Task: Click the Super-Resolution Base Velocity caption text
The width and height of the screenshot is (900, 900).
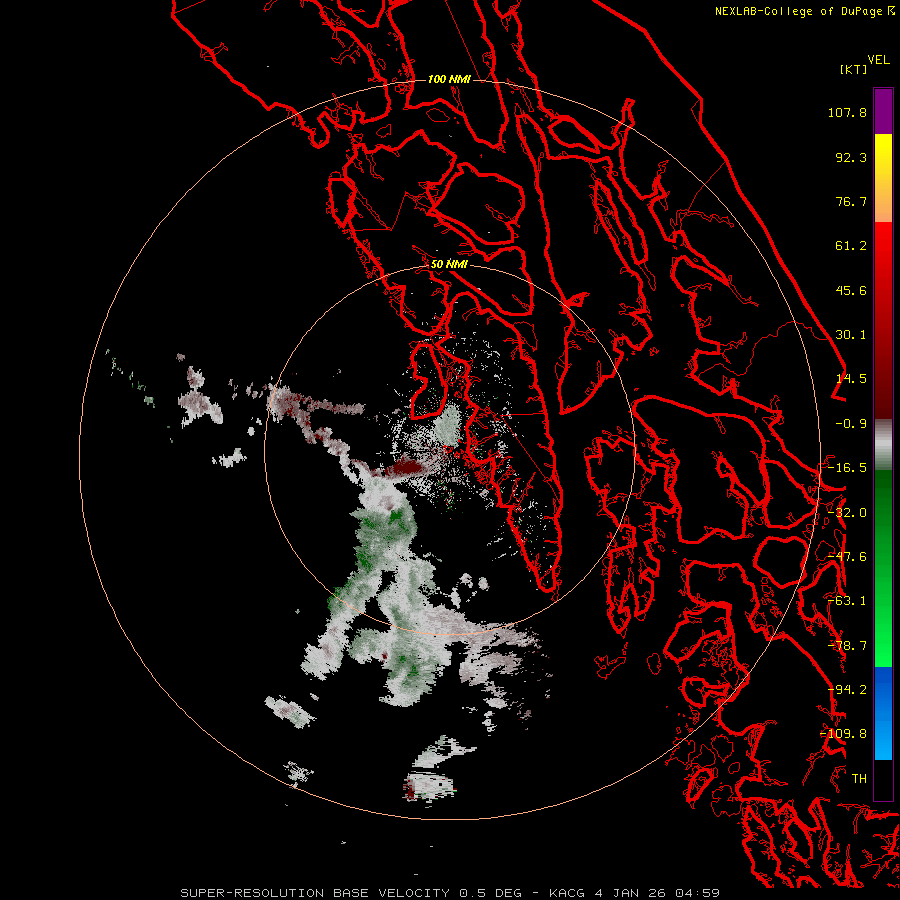Action: pos(449,893)
